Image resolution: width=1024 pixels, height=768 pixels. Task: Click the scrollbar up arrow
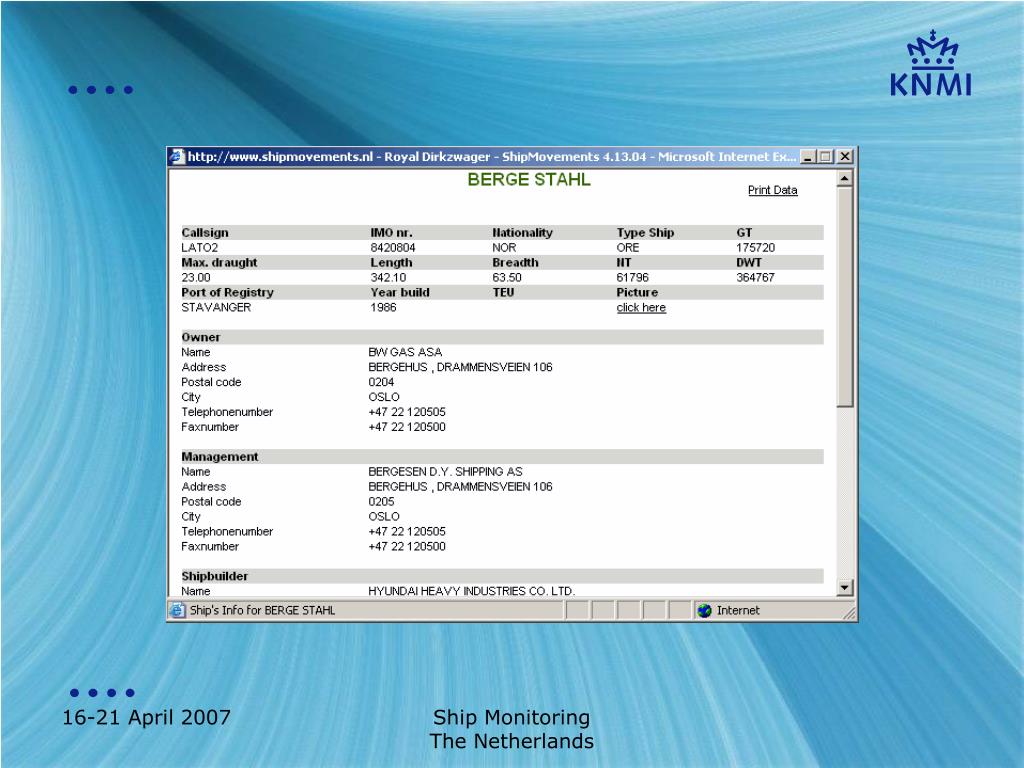pyautogui.click(x=844, y=178)
